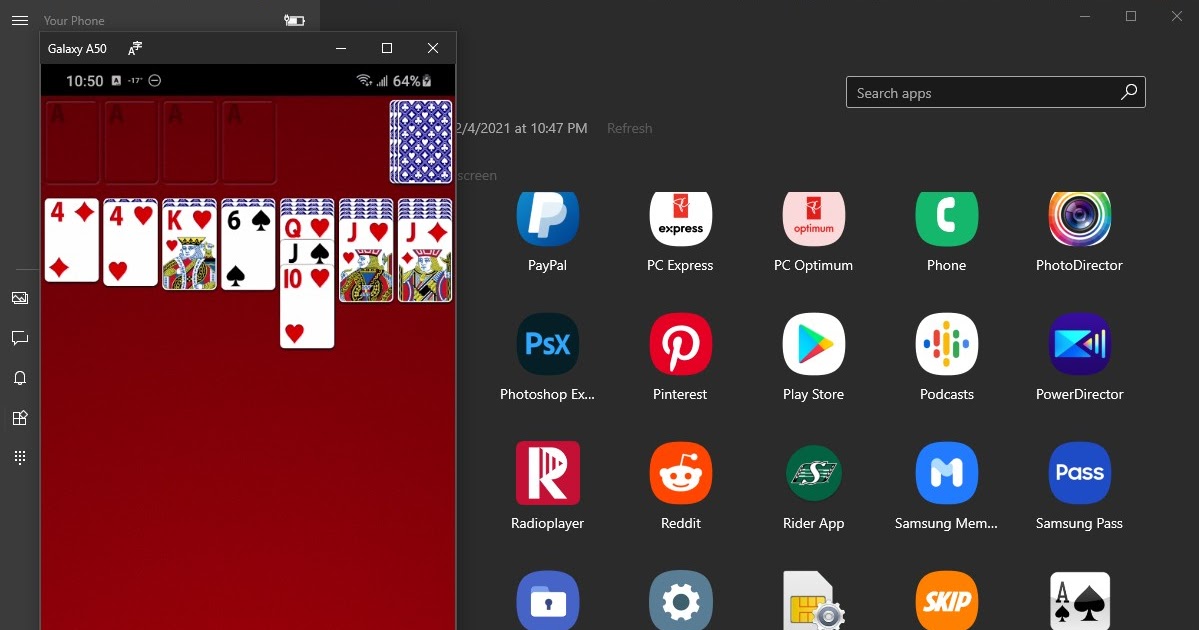Launch the Reddit app
This screenshot has width=1199, height=630.
pos(680,472)
